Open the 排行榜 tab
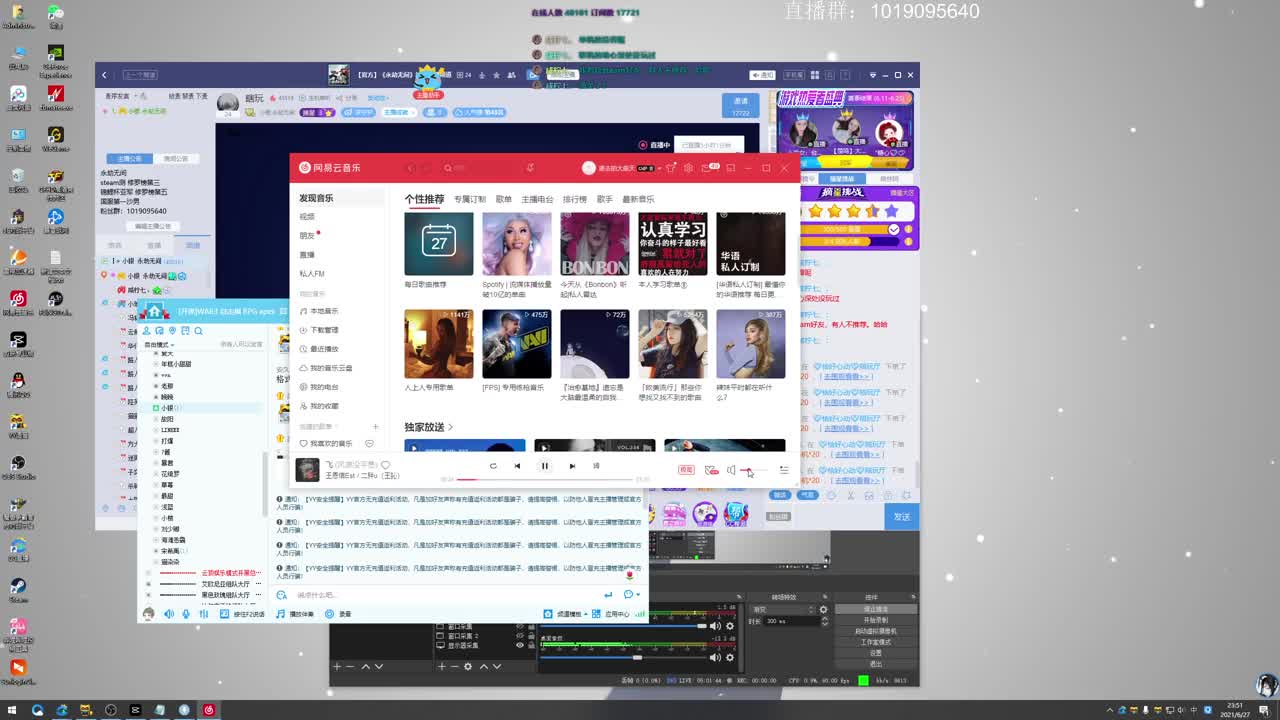The width and height of the screenshot is (1280, 720). point(575,200)
